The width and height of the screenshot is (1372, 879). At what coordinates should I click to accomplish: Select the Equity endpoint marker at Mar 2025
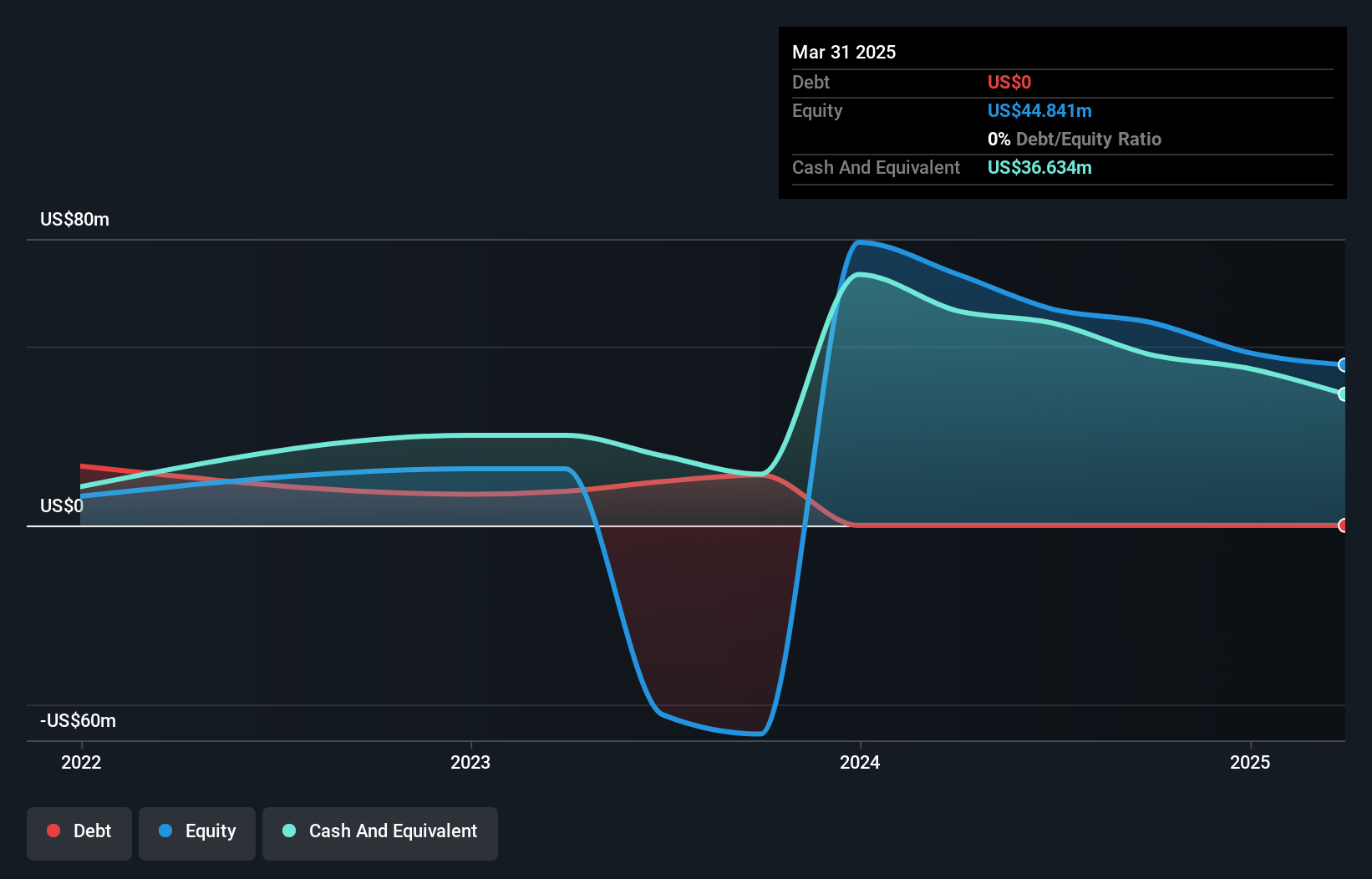click(x=1343, y=365)
